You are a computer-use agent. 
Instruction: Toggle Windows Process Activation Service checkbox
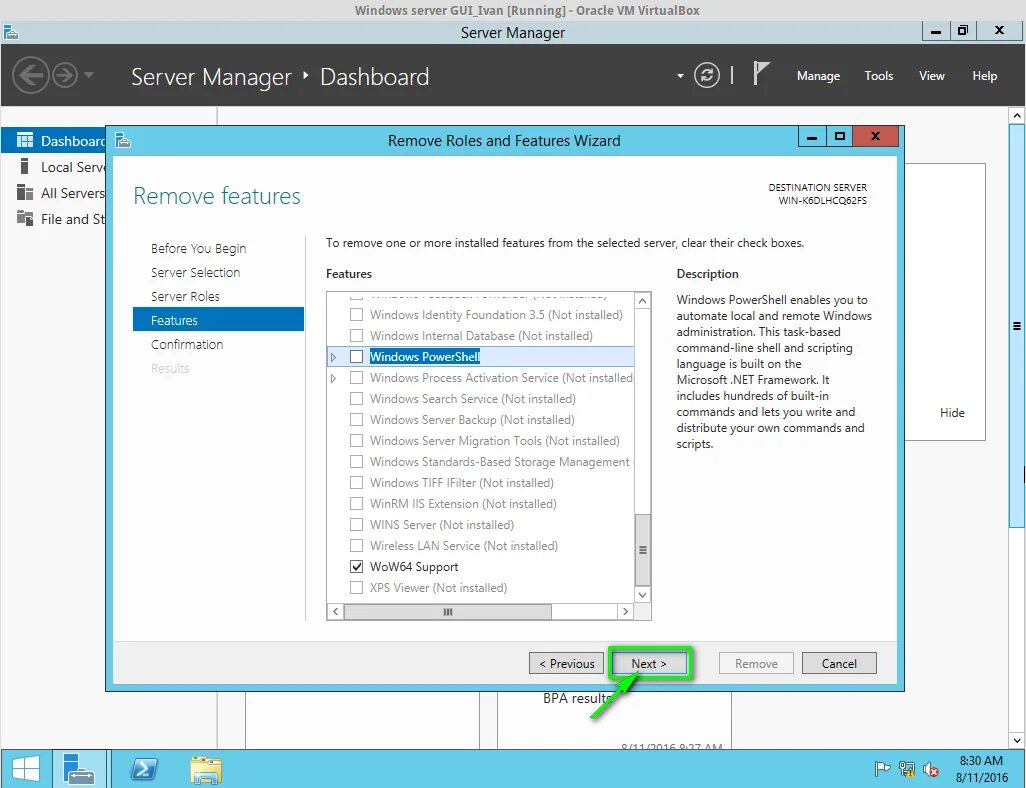click(x=357, y=378)
